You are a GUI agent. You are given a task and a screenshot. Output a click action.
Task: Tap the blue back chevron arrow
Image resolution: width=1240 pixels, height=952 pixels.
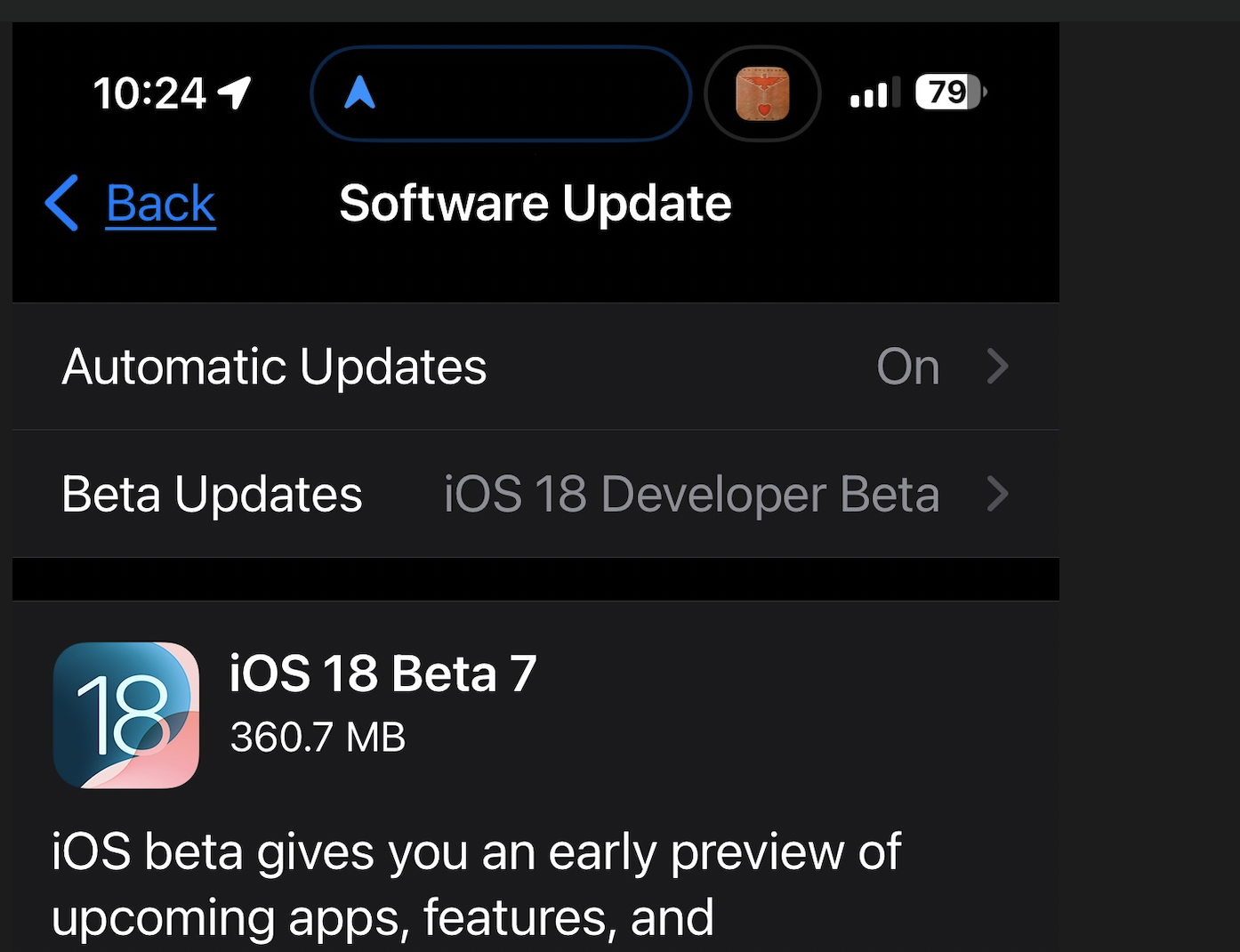pyautogui.click(x=62, y=203)
